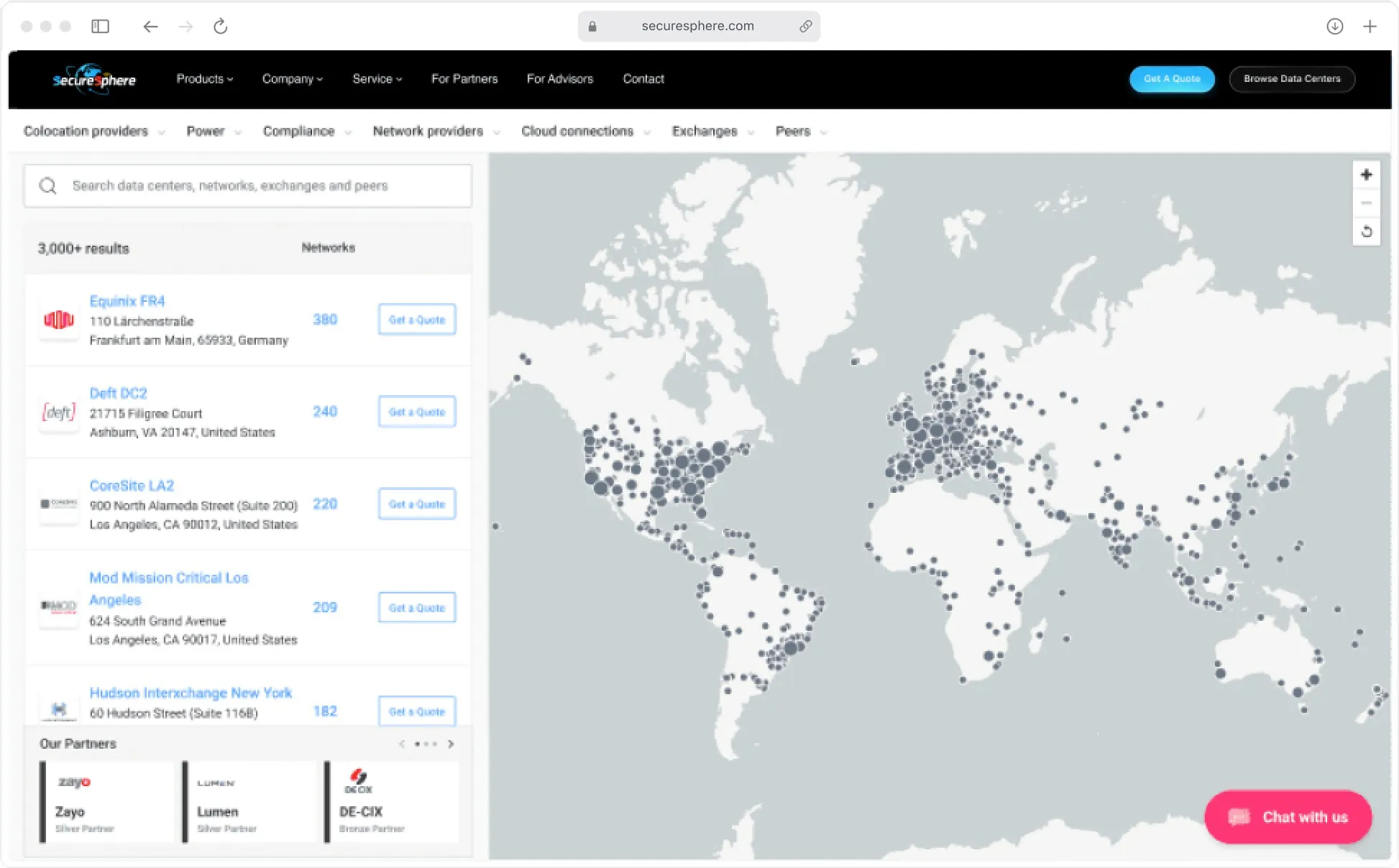Go to the For Partners page
This screenshot has width=1399, height=868.
pyautogui.click(x=464, y=79)
